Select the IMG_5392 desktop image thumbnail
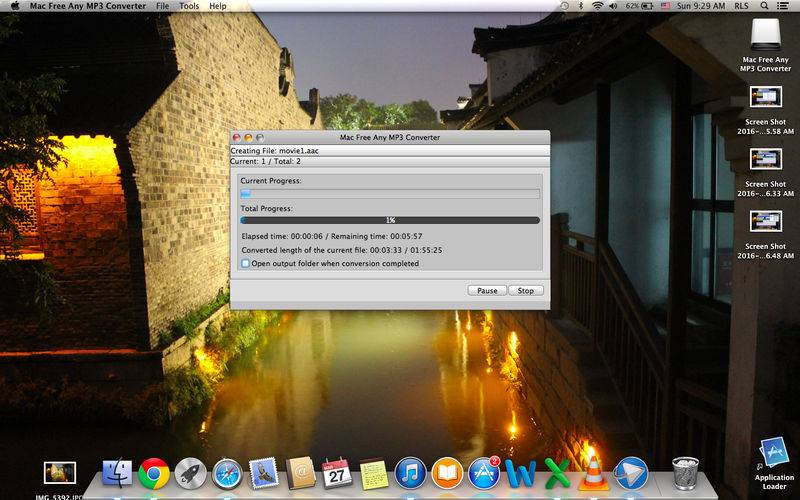 pos(60,473)
